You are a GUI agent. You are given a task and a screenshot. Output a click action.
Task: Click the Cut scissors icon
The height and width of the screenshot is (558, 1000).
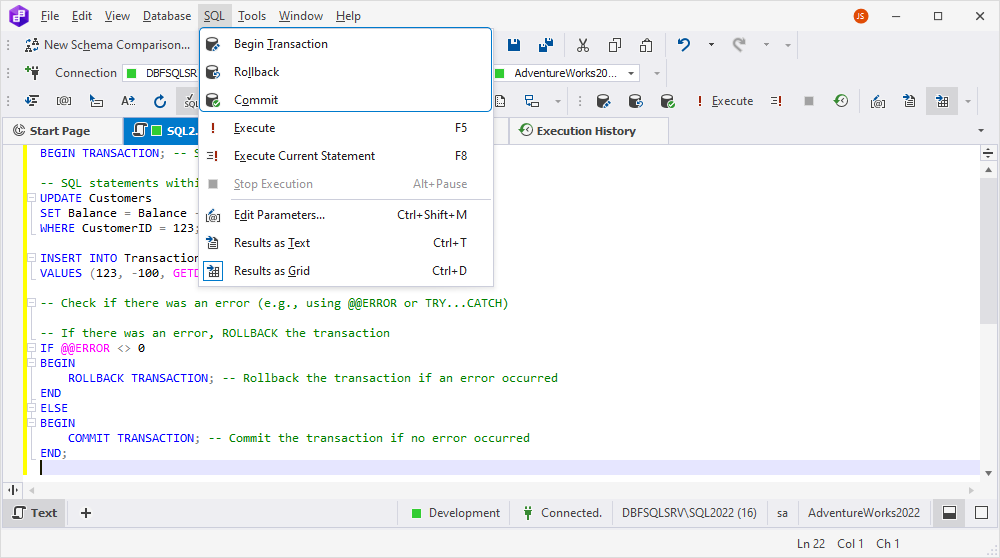582,45
